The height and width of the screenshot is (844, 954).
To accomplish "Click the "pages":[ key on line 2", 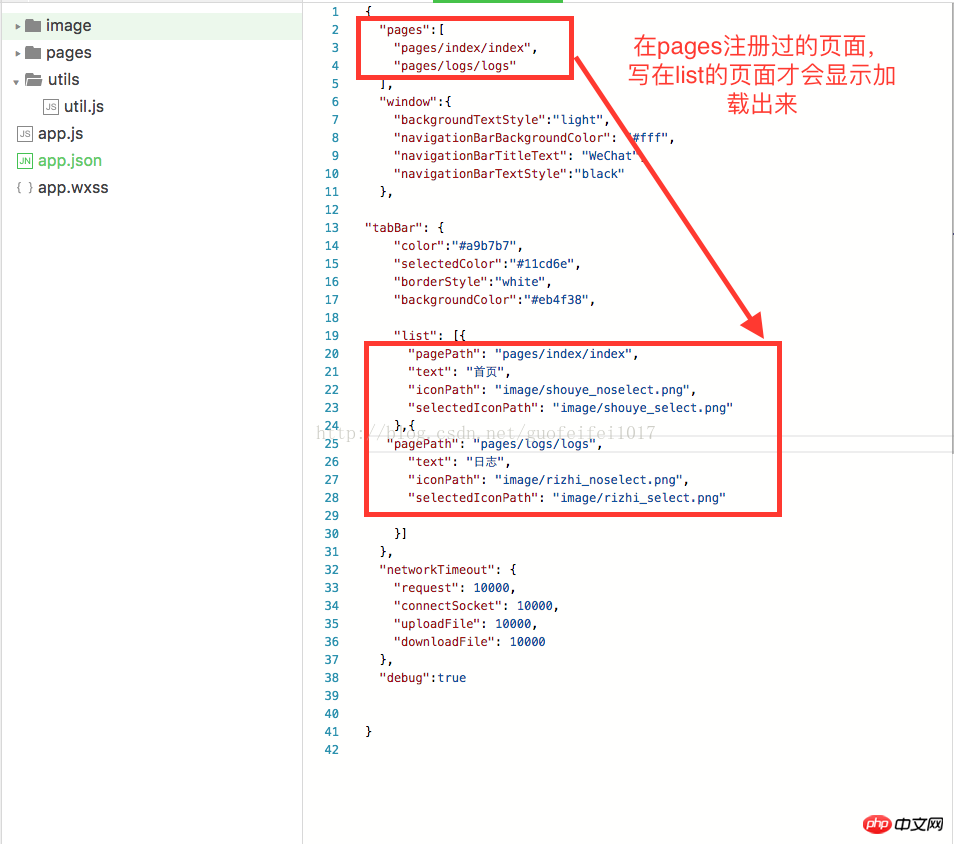I will pyautogui.click(x=412, y=30).
